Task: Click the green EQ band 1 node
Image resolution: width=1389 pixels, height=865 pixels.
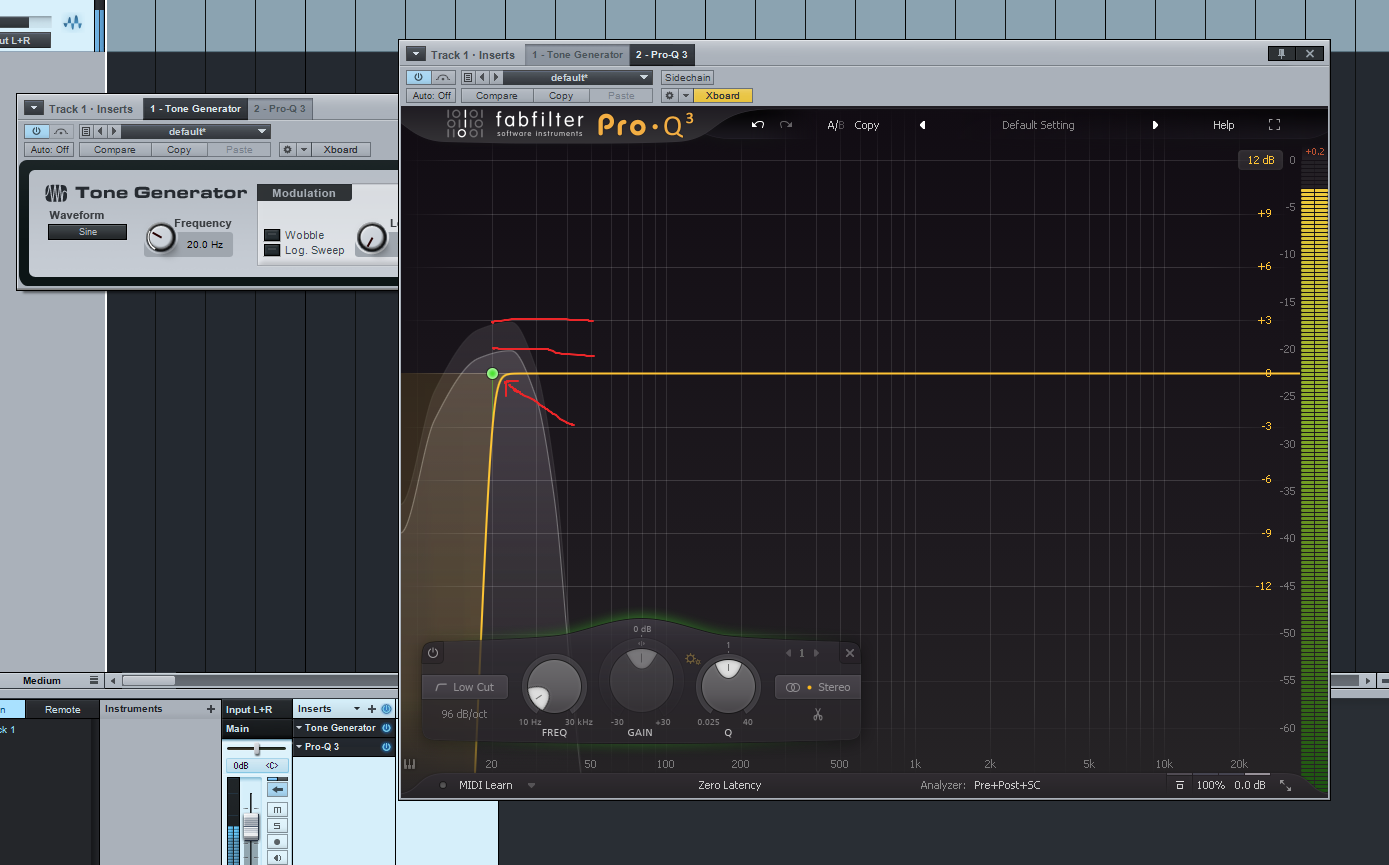Action: [492, 373]
